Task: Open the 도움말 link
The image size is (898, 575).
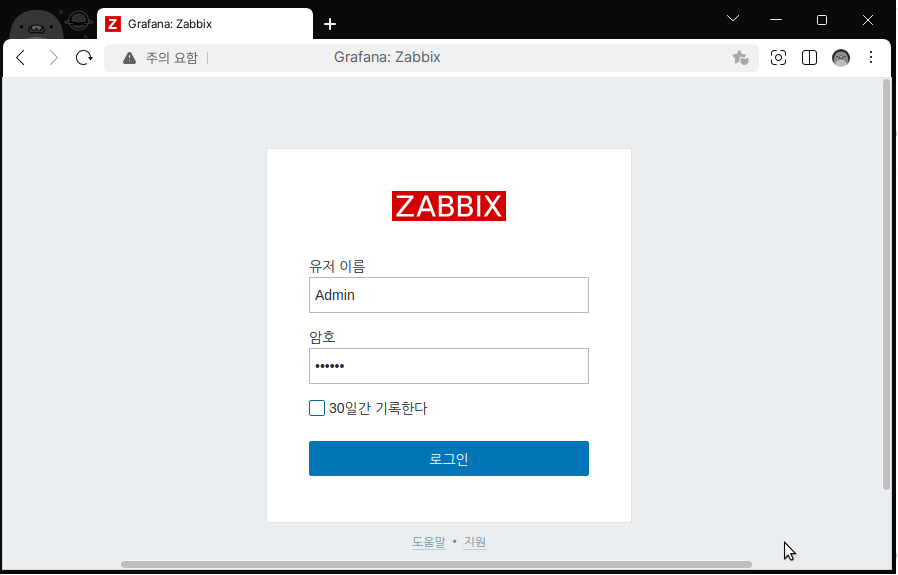Action: click(x=428, y=542)
